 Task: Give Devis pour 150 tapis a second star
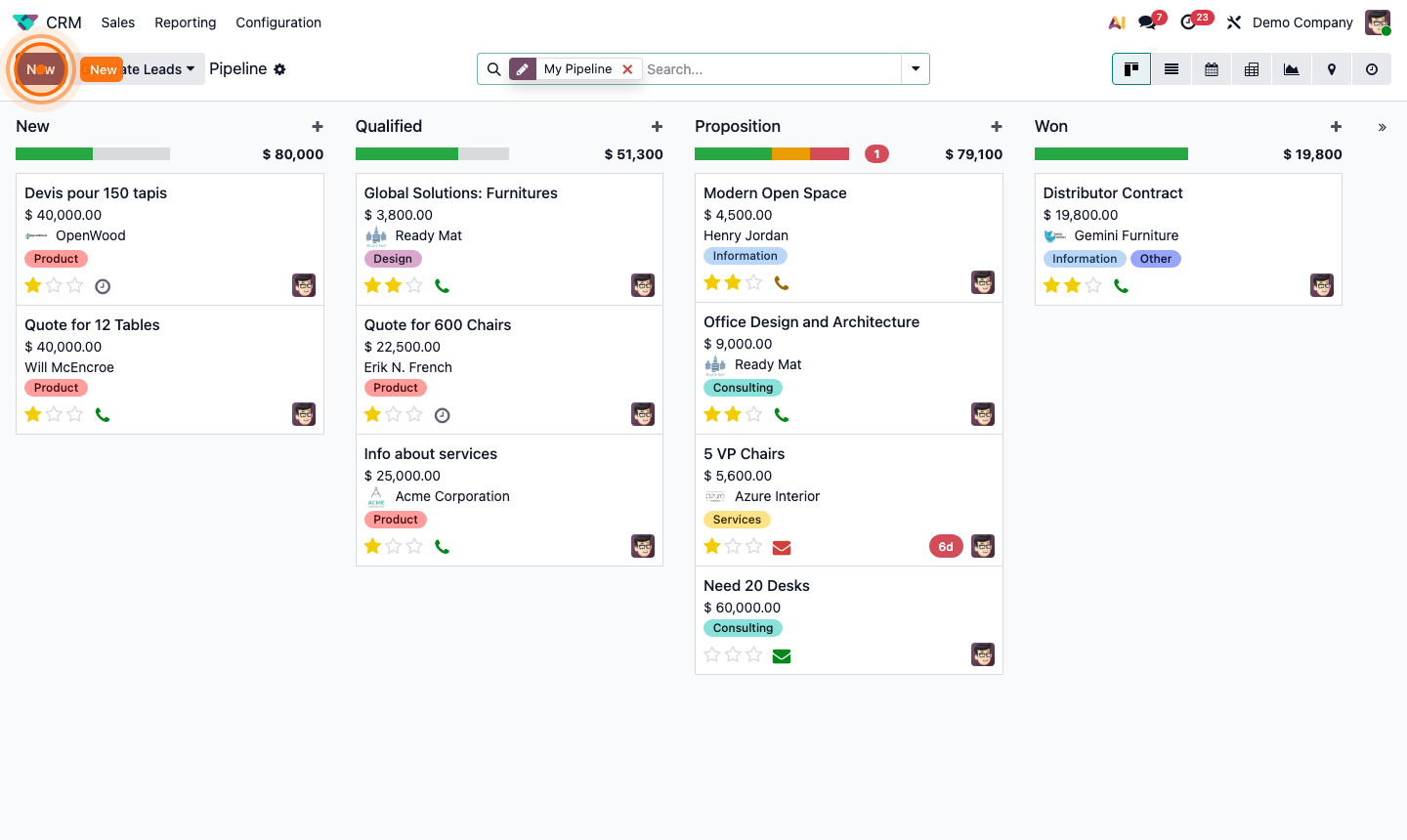tap(54, 285)
